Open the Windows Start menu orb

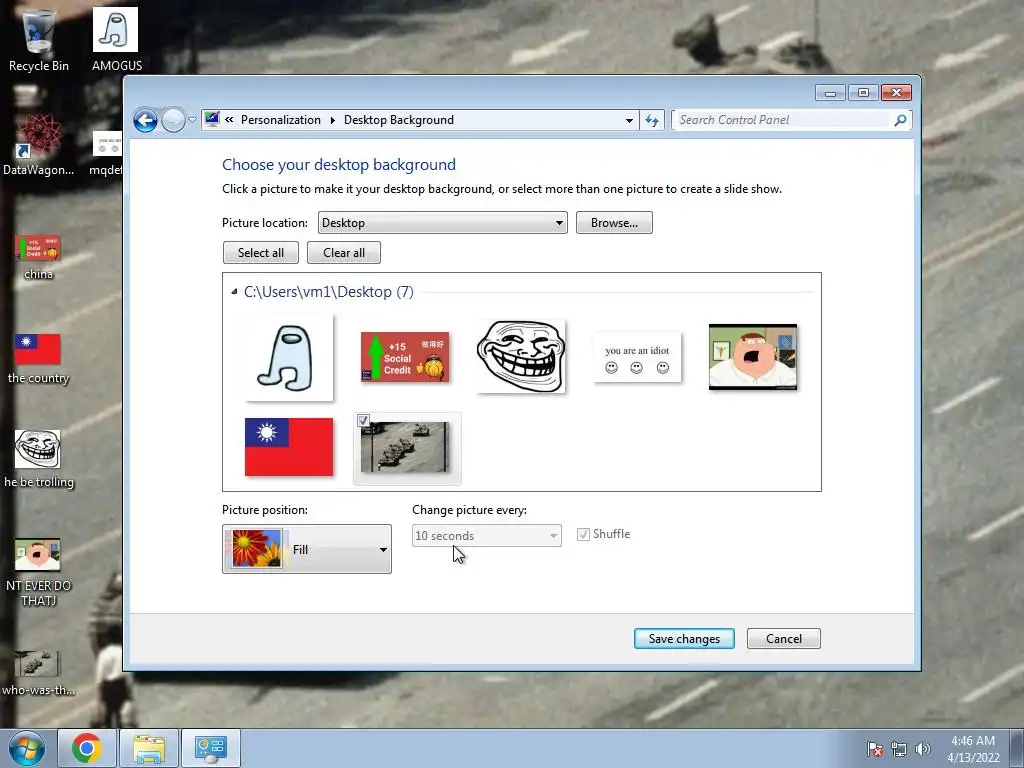(x=27, y=748)
